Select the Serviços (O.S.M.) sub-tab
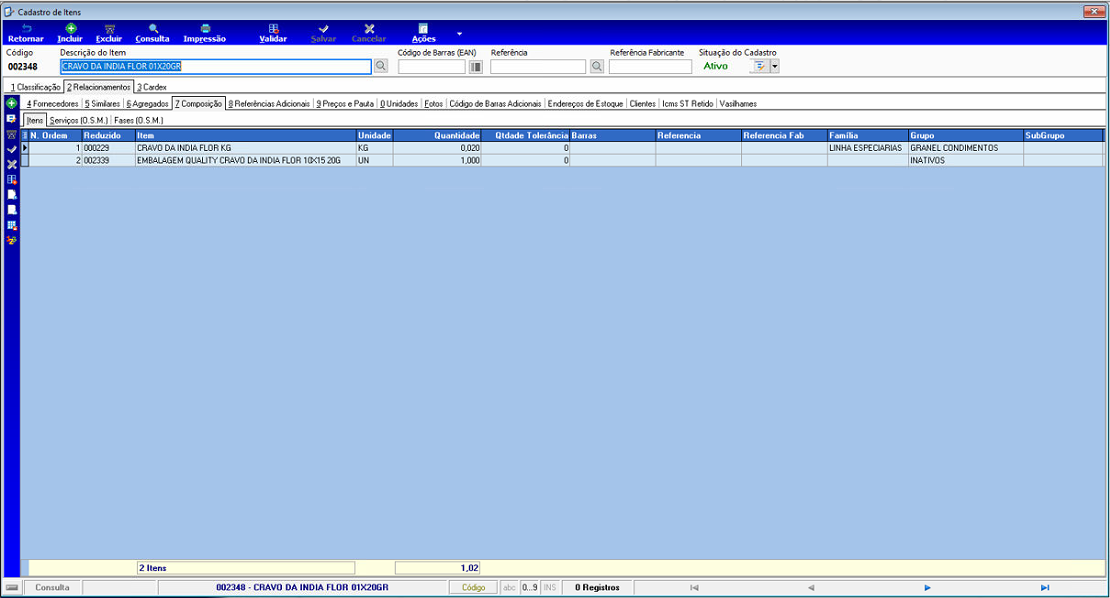The width and height of the screenshot is (1110, 598). (x=79, y=120)
